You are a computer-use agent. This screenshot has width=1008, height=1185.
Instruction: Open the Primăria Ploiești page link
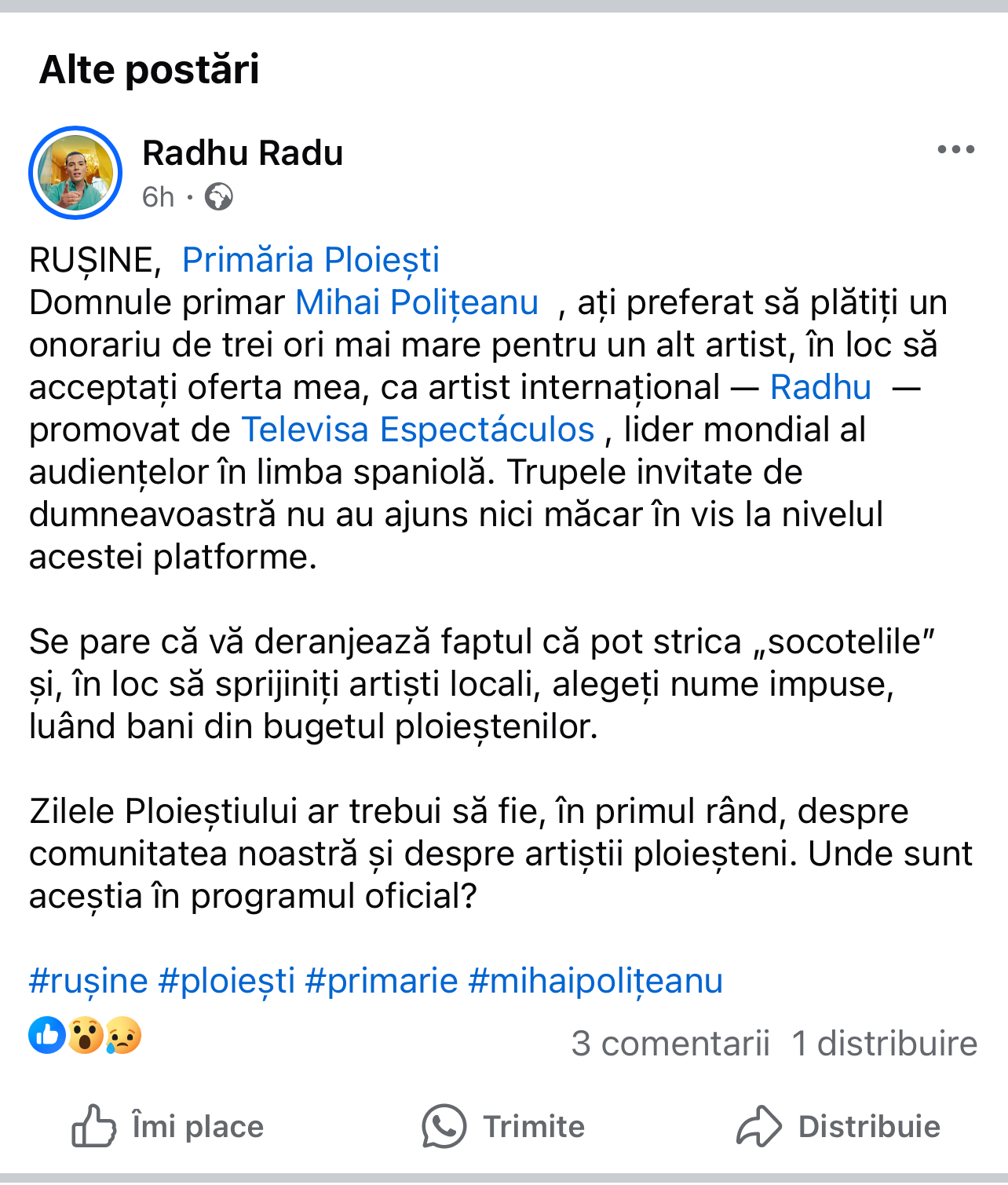311,260
